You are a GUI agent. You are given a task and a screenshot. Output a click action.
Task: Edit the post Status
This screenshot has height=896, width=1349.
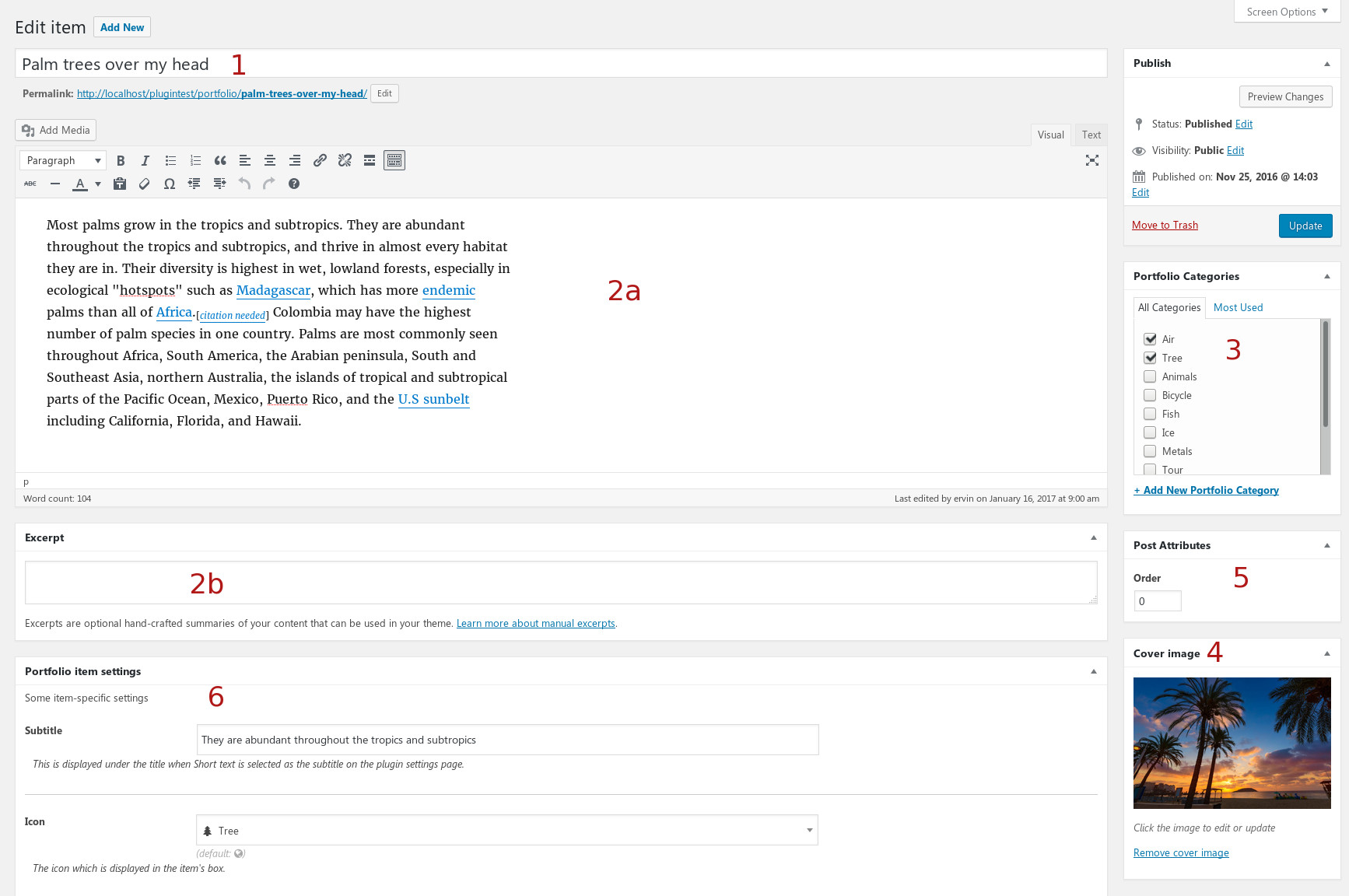1244,124
